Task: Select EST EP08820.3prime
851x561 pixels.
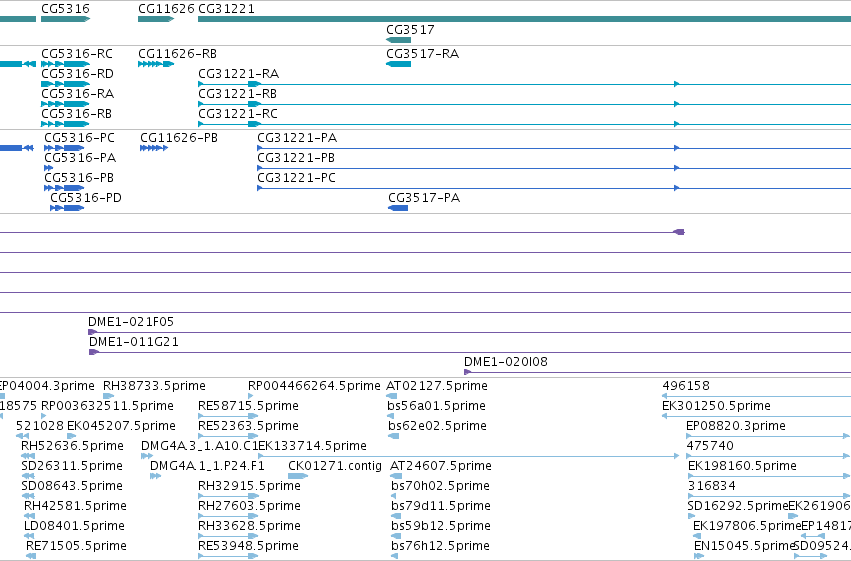Action: (x=736, y=426)
